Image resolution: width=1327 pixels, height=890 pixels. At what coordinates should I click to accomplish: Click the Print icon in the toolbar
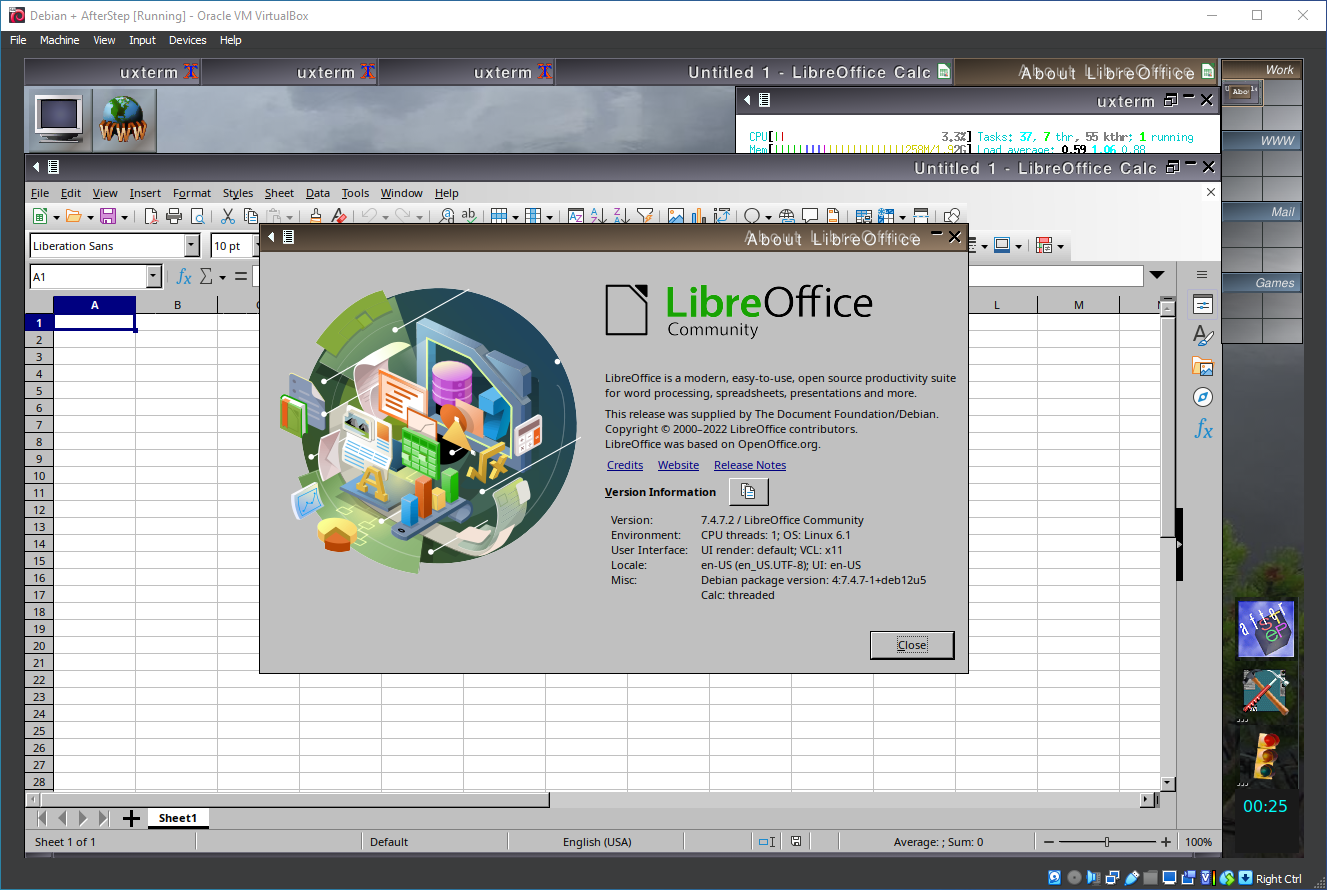(174, 216)
